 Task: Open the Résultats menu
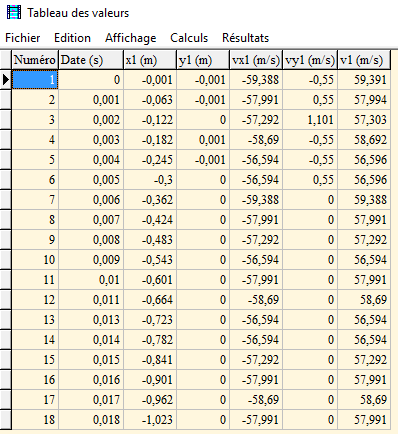click(x=245, y=38)
